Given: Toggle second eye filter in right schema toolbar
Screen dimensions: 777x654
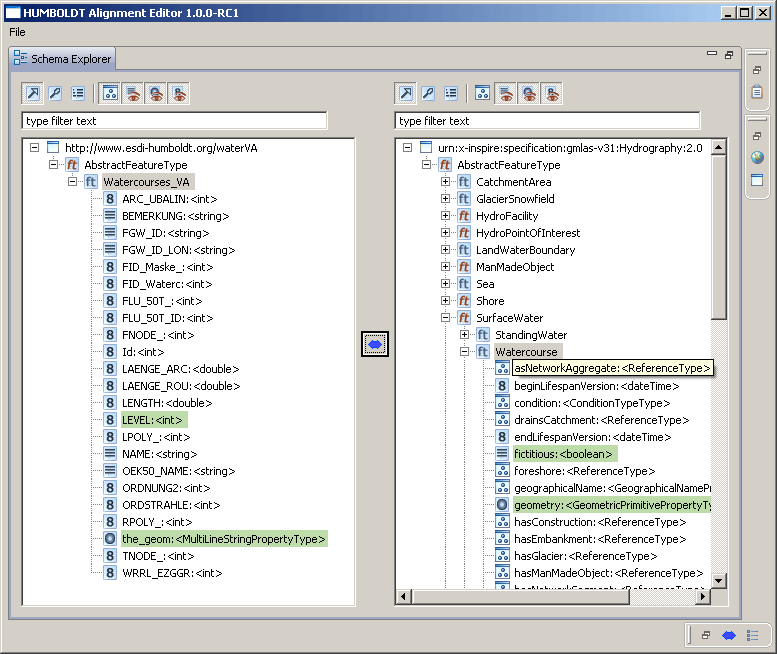Looking at the screenshot, I should [529, 93].
